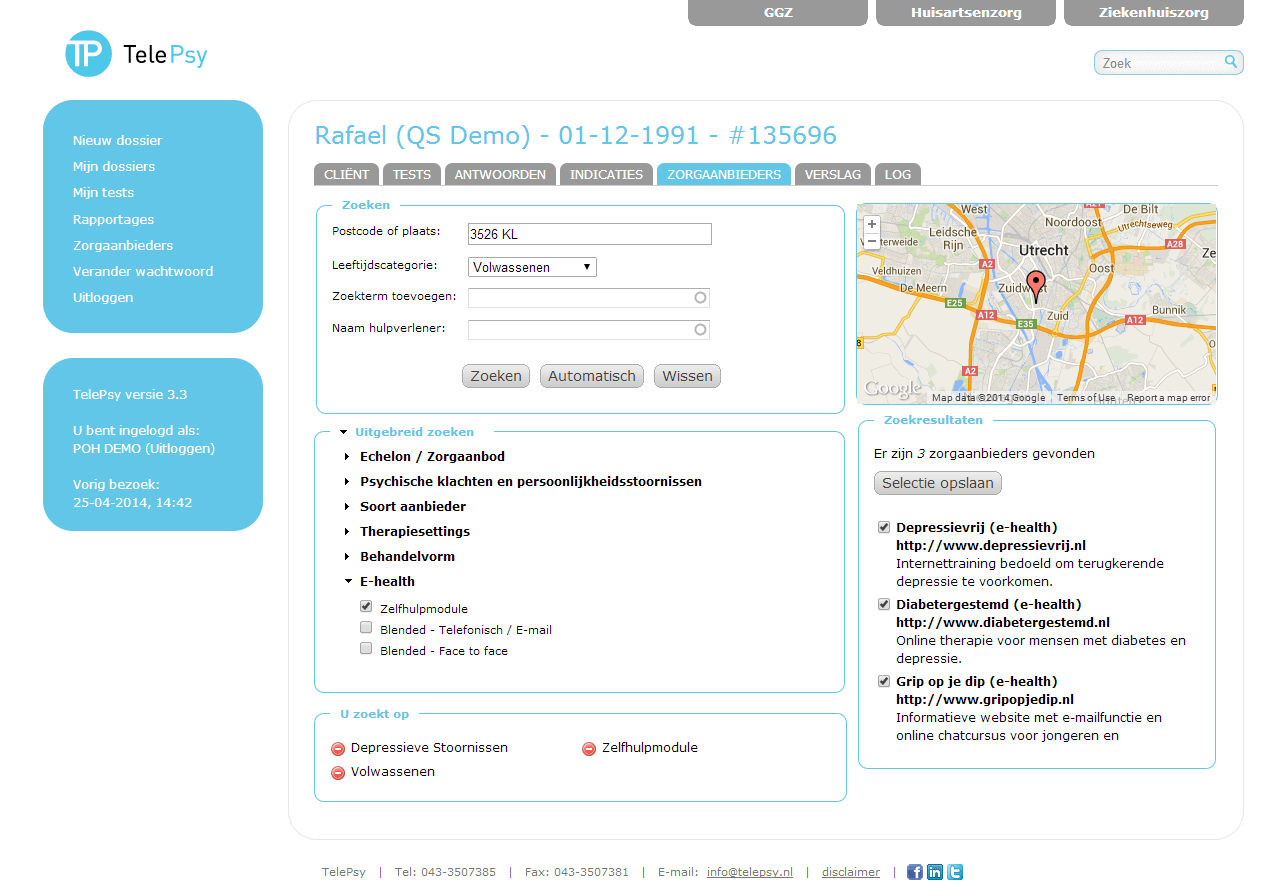
Task: Click the 'Zoeken' button
Action: pyautogui.click(x=495, y=376)
